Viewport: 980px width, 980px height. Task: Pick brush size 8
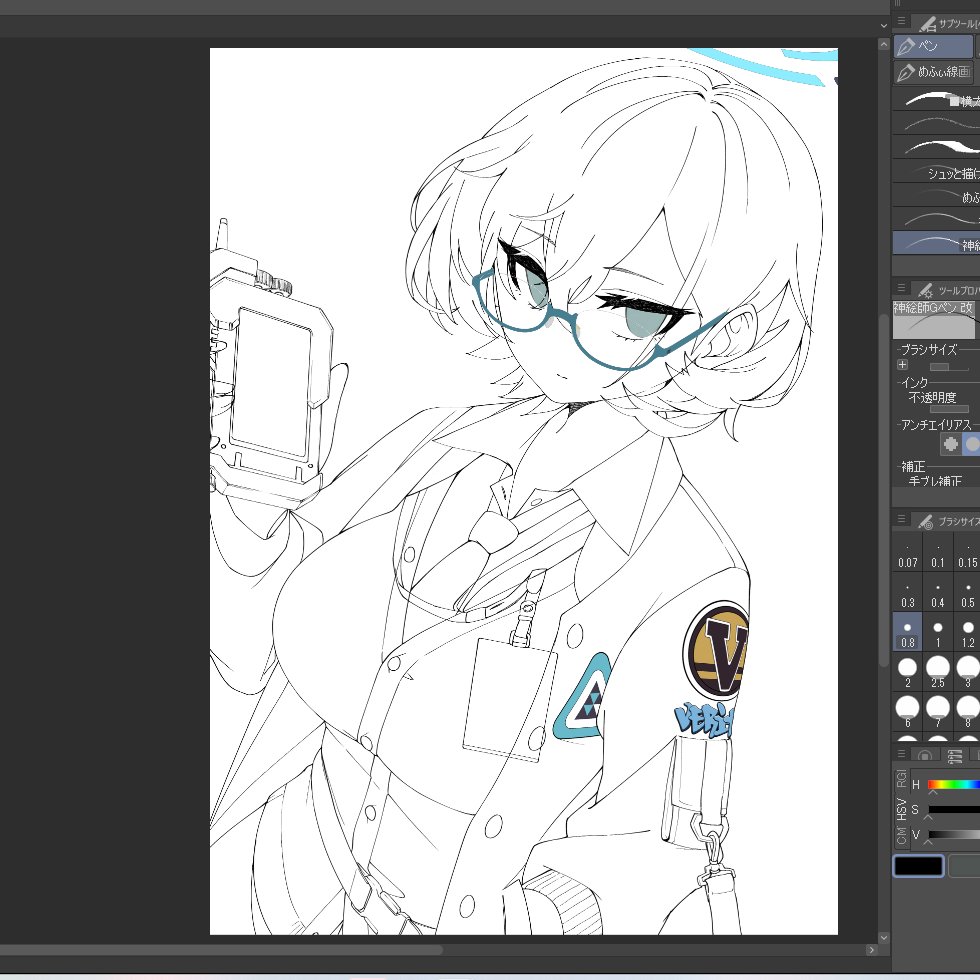click(968, 712)
